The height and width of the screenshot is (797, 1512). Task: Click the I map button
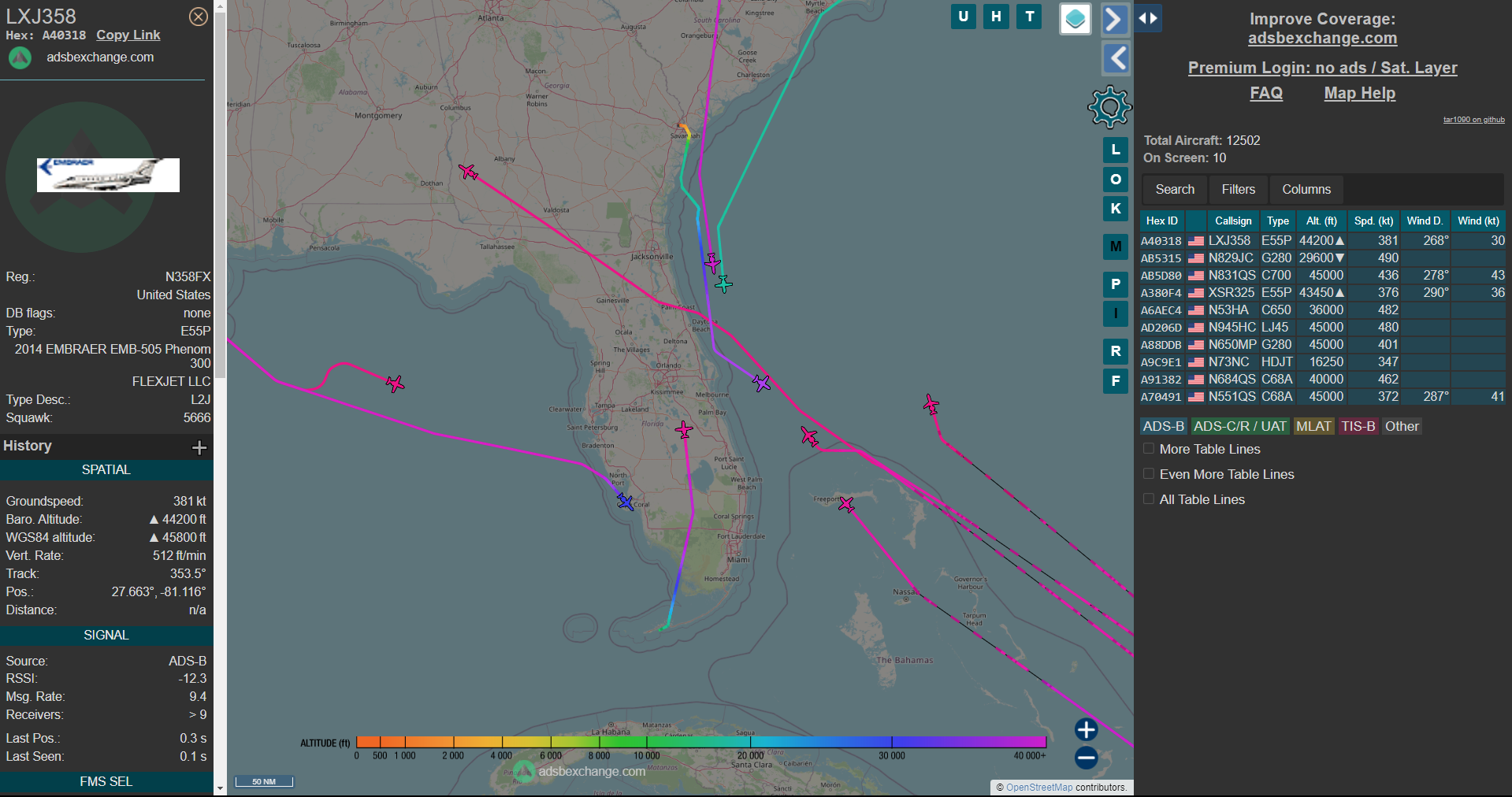click(x=1115, y=313)
